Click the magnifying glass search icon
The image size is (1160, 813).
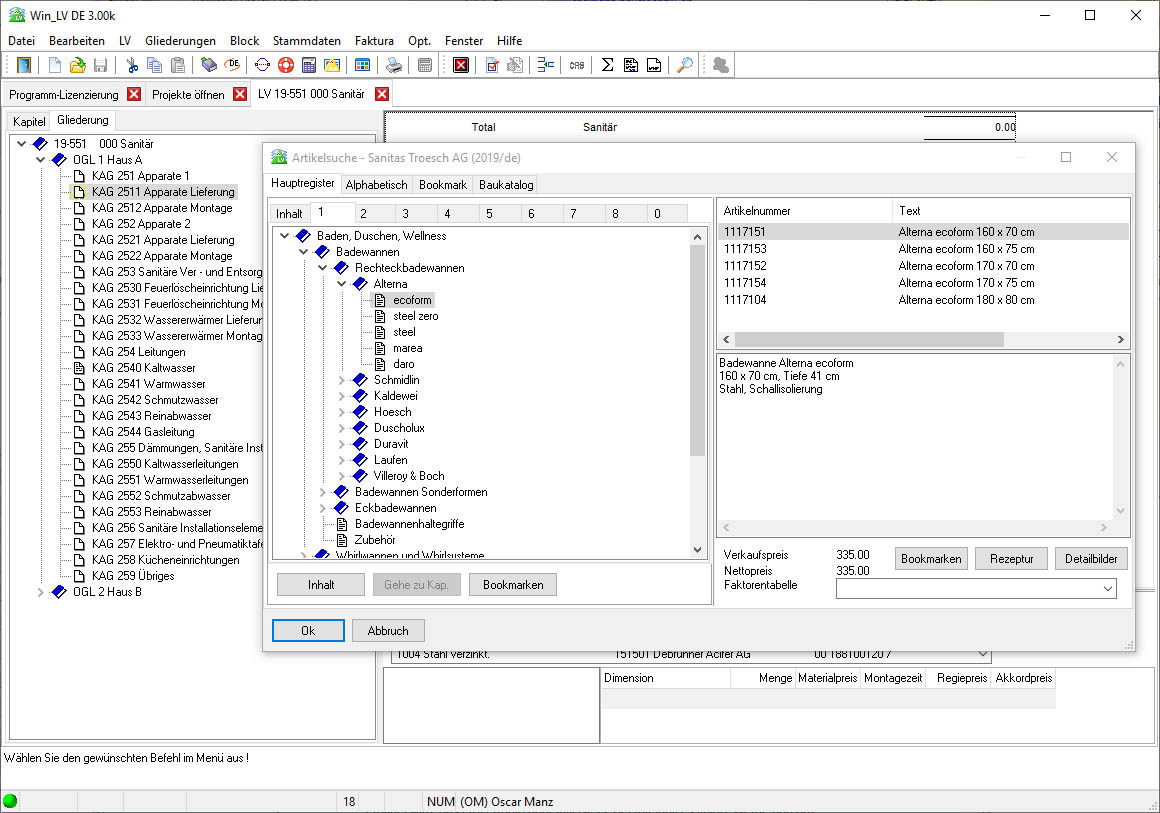pos(684,66)
